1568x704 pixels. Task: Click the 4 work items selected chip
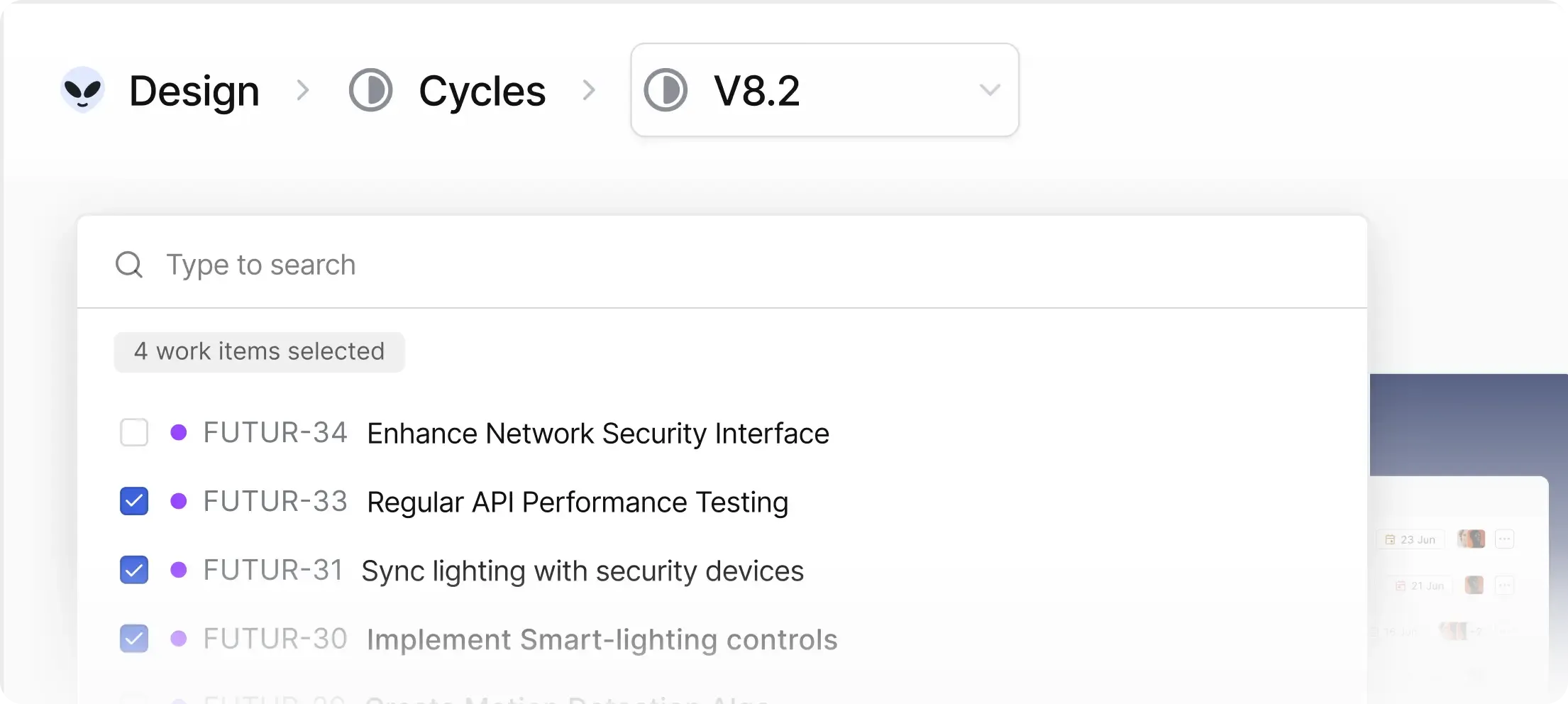[x=259, y=351]
